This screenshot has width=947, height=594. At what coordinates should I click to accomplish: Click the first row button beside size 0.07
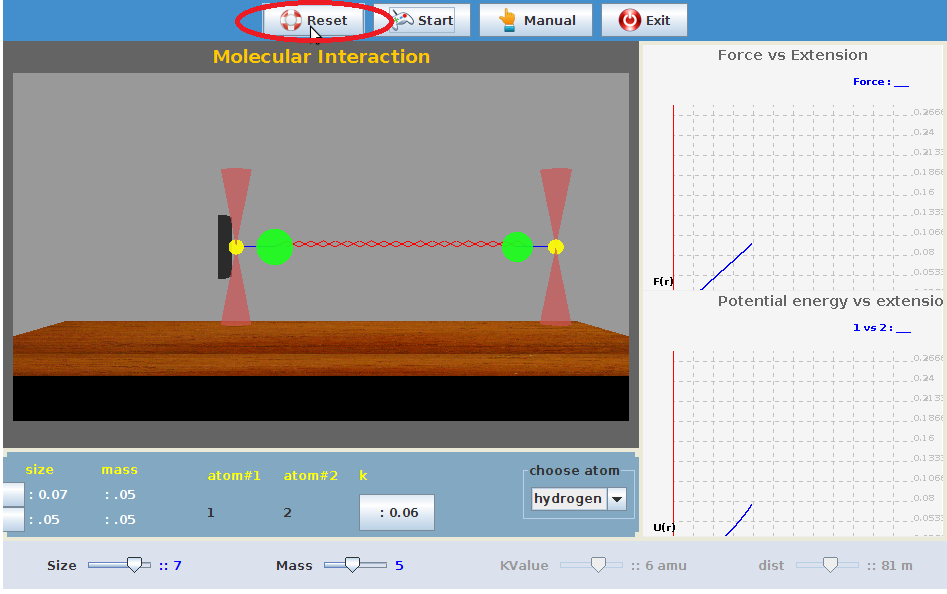(14, 494)
